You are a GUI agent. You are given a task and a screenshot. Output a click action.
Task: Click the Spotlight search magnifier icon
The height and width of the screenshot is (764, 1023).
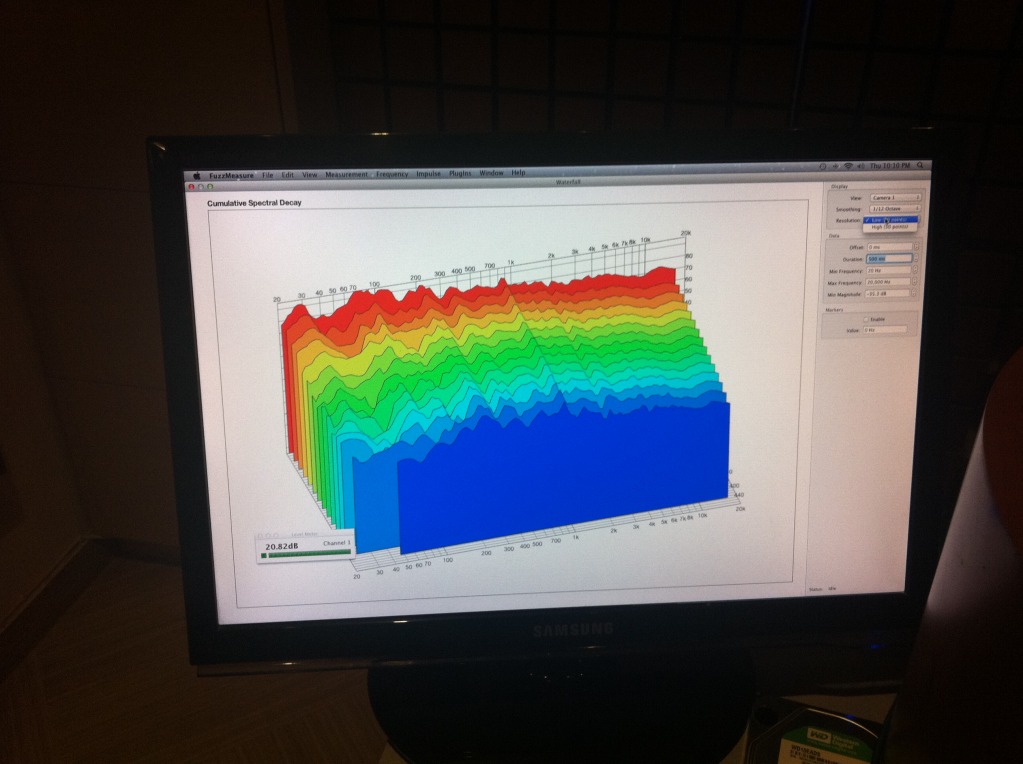(921, 165)
